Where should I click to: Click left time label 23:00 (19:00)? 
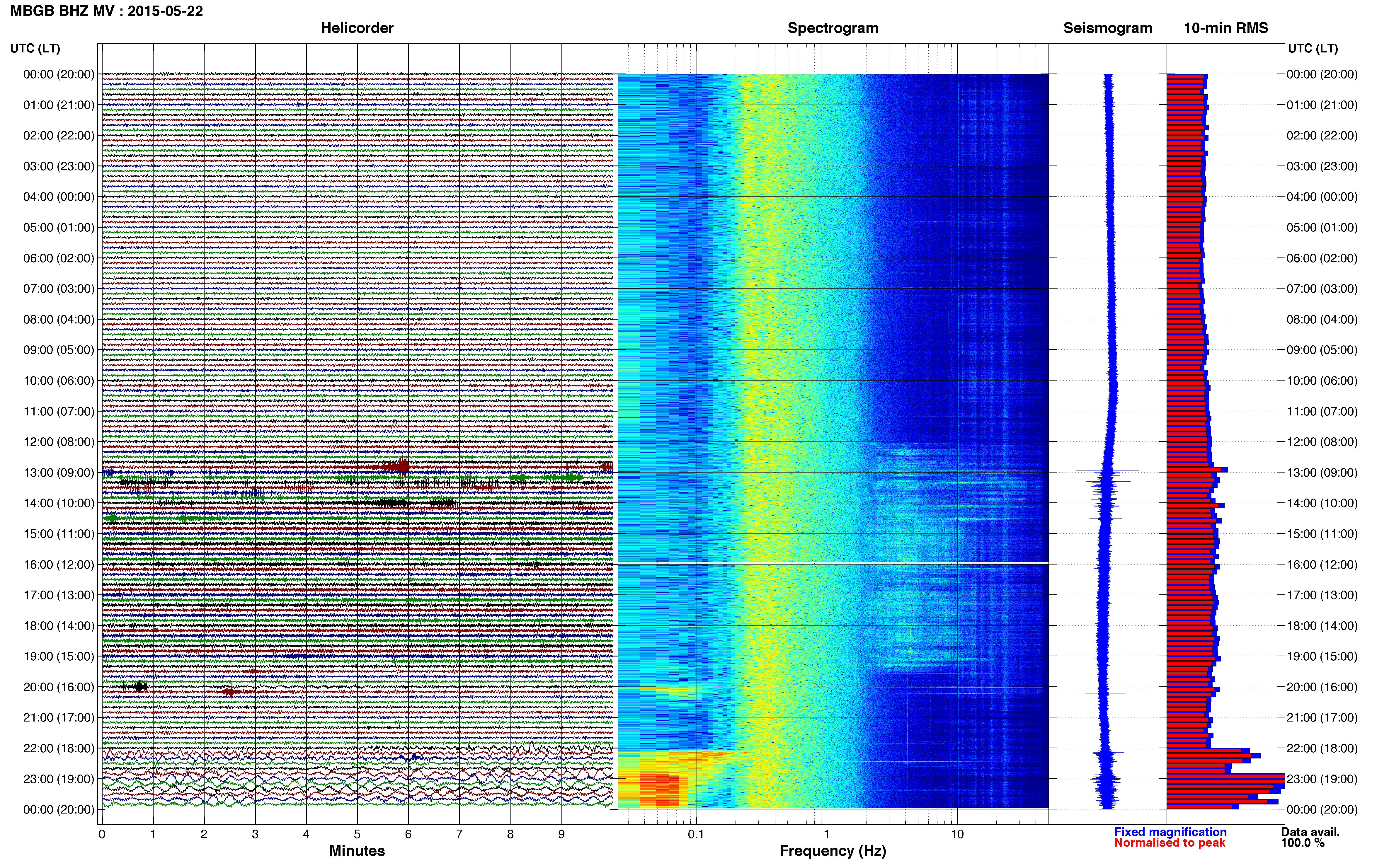pyautogui.click(x=59, y=779)
